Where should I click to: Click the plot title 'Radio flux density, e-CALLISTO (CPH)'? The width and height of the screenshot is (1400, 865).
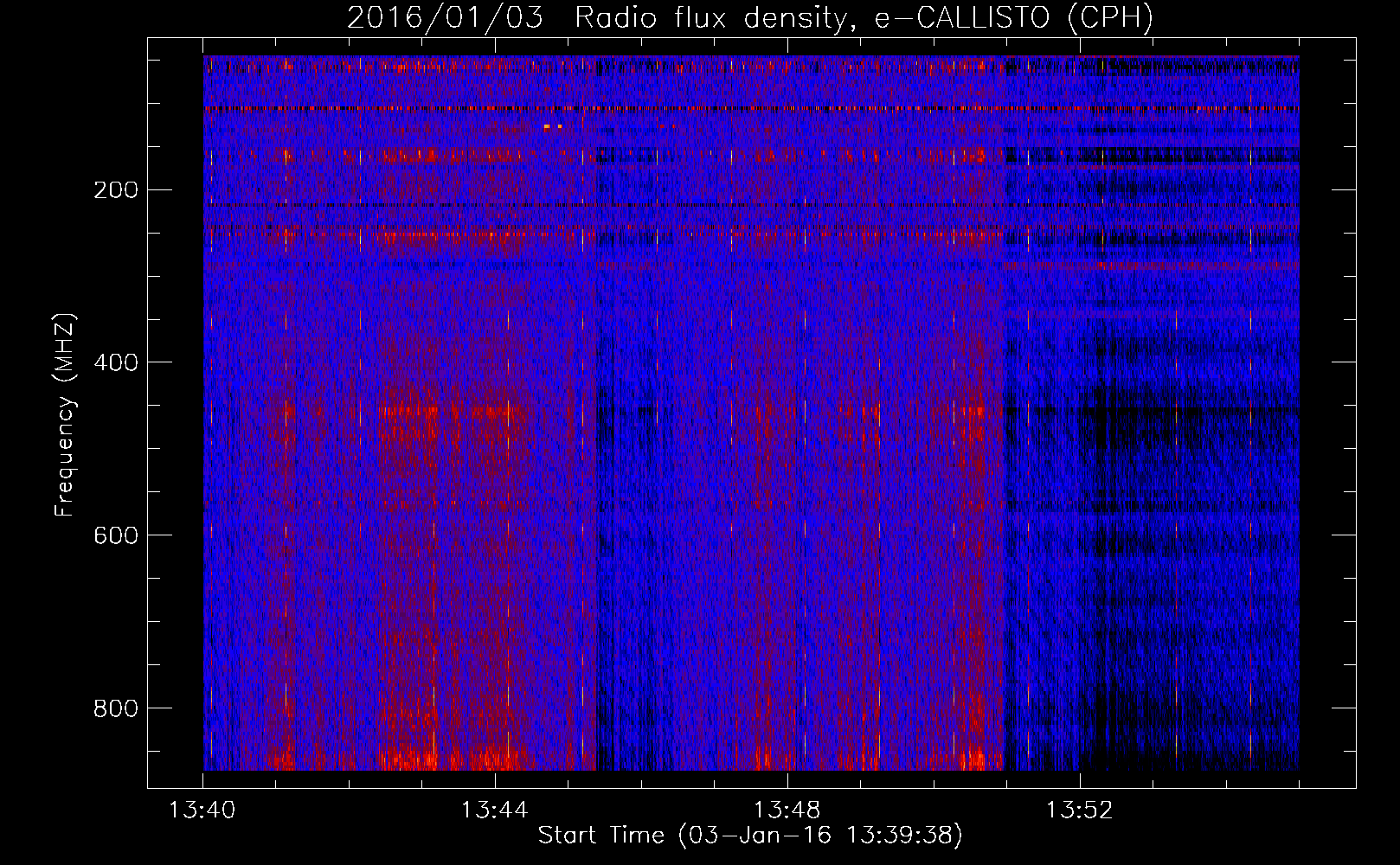click(x=864, y=18)
